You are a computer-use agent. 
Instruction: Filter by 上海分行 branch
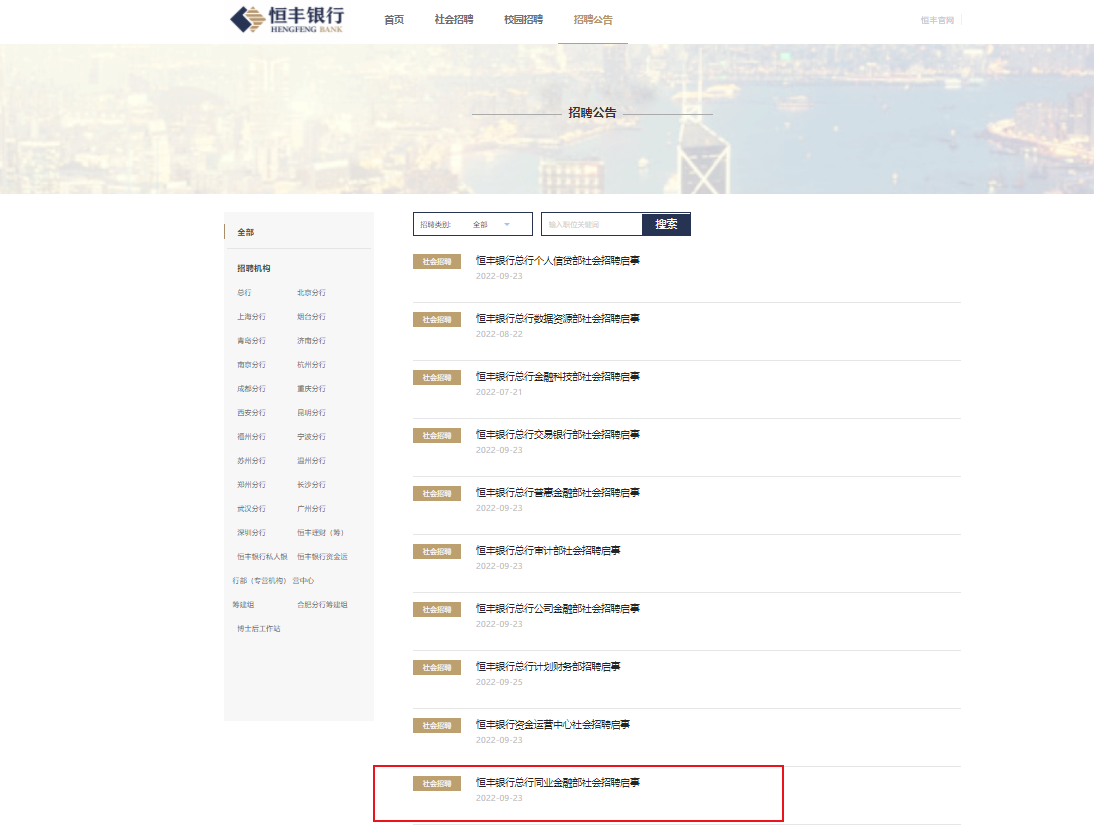(251, 317)
